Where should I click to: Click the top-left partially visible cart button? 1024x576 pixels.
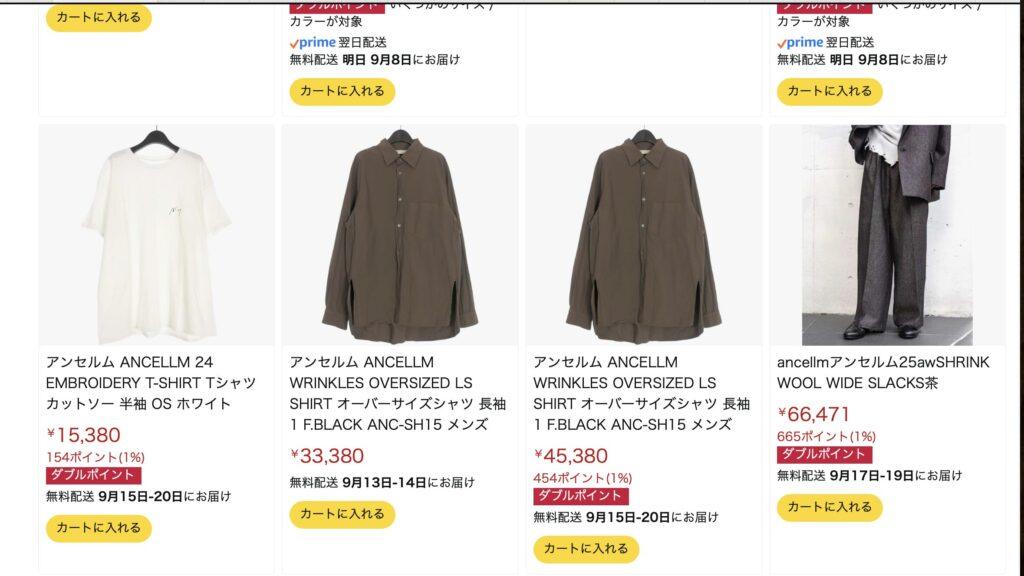99,18
